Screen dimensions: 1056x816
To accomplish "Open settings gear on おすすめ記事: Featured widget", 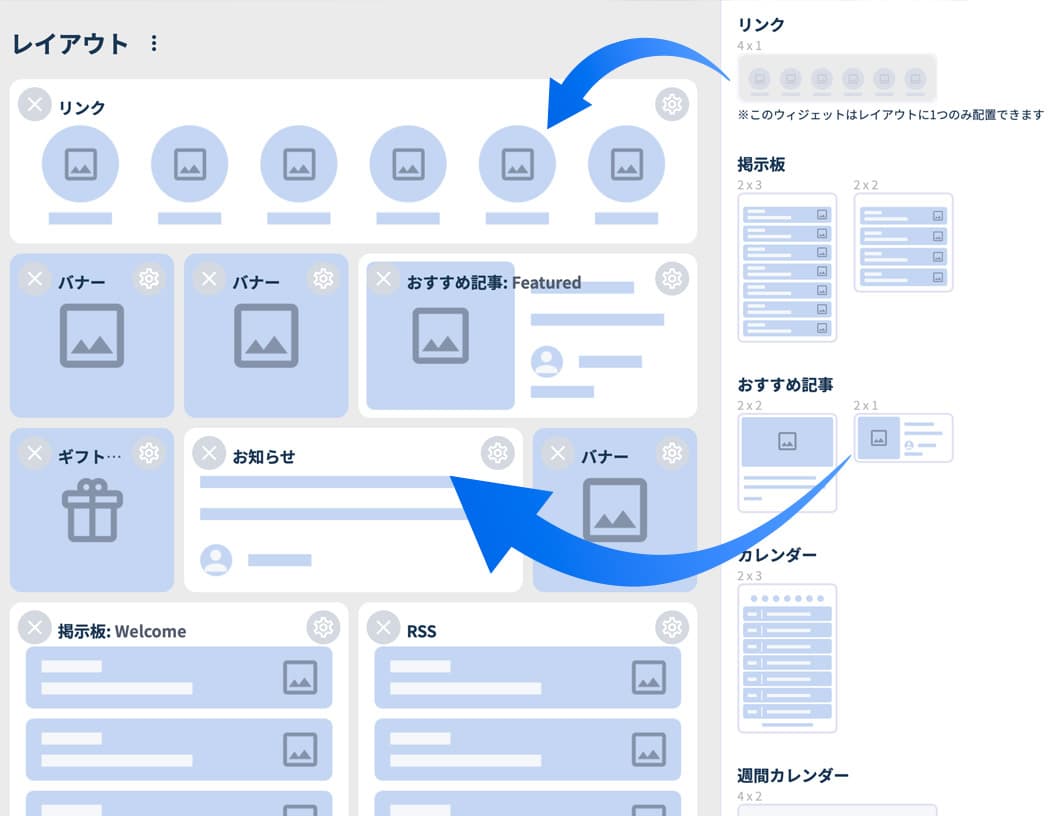I will coord(672,278).
